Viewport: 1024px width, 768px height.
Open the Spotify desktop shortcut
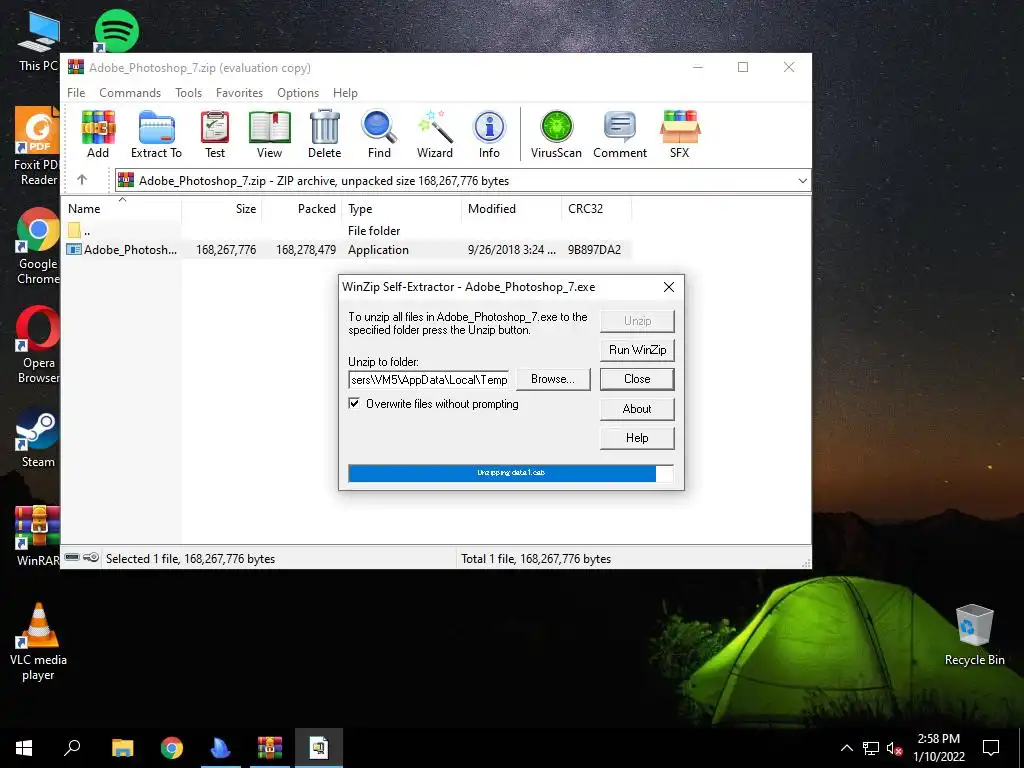tap(116, 31)
